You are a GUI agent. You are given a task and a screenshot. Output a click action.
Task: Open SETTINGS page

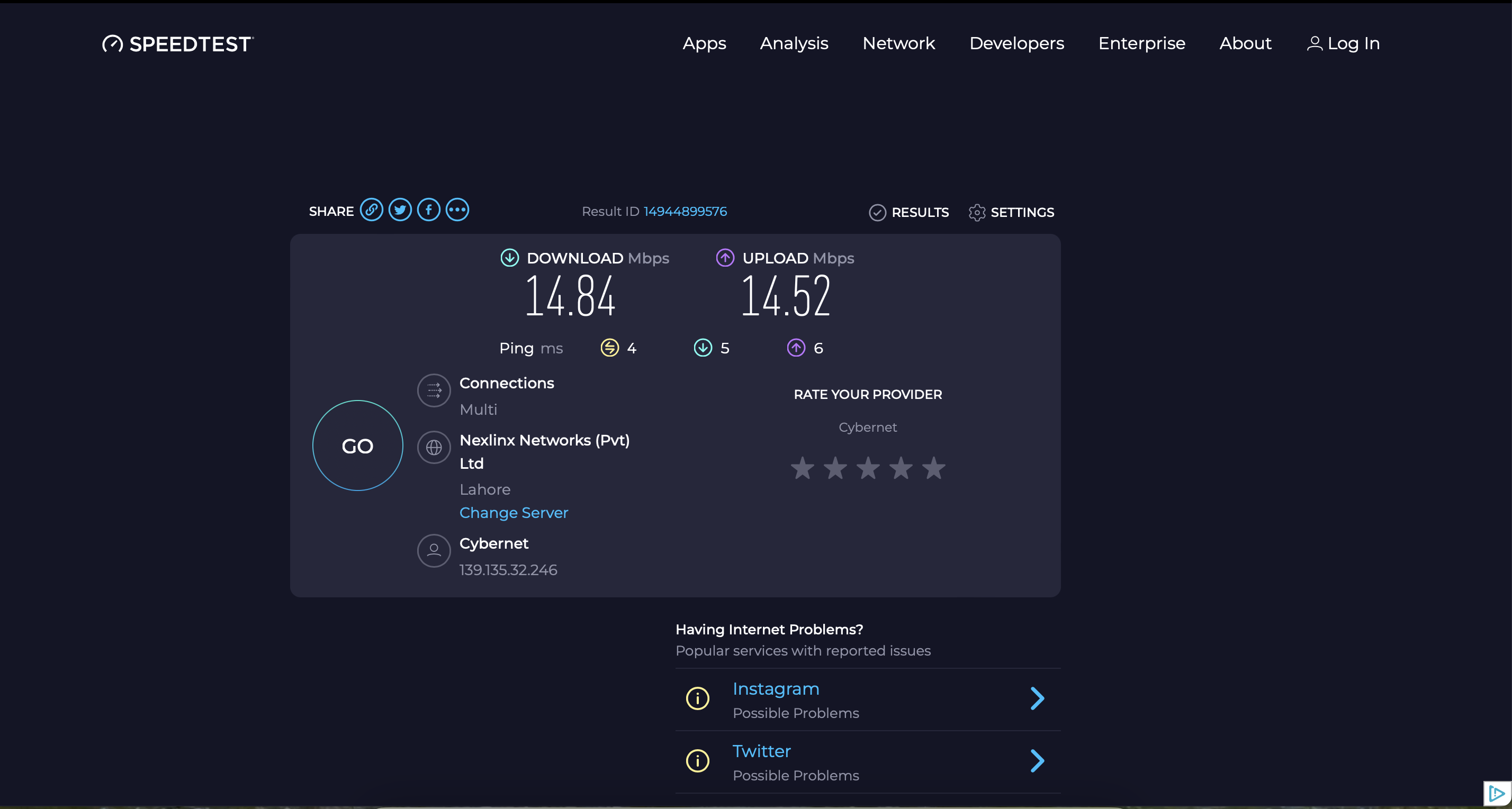pyautogui.click(x=1022, y=212)
